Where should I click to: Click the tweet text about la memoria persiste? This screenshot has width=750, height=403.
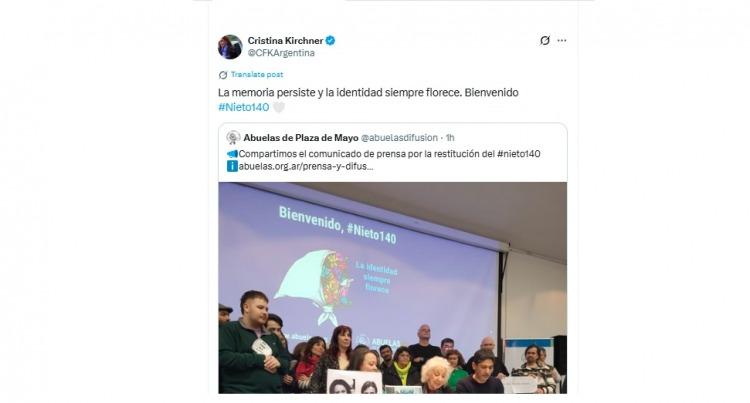368,99
